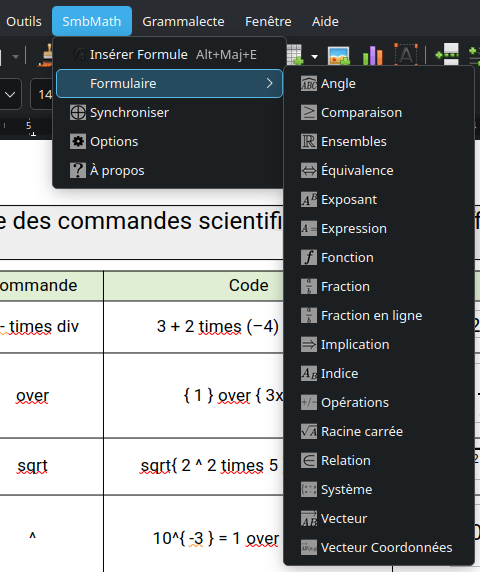Click the Fraction icon
Screen dimensions: 480x572
pyautogui.click(x=309, y=286)
